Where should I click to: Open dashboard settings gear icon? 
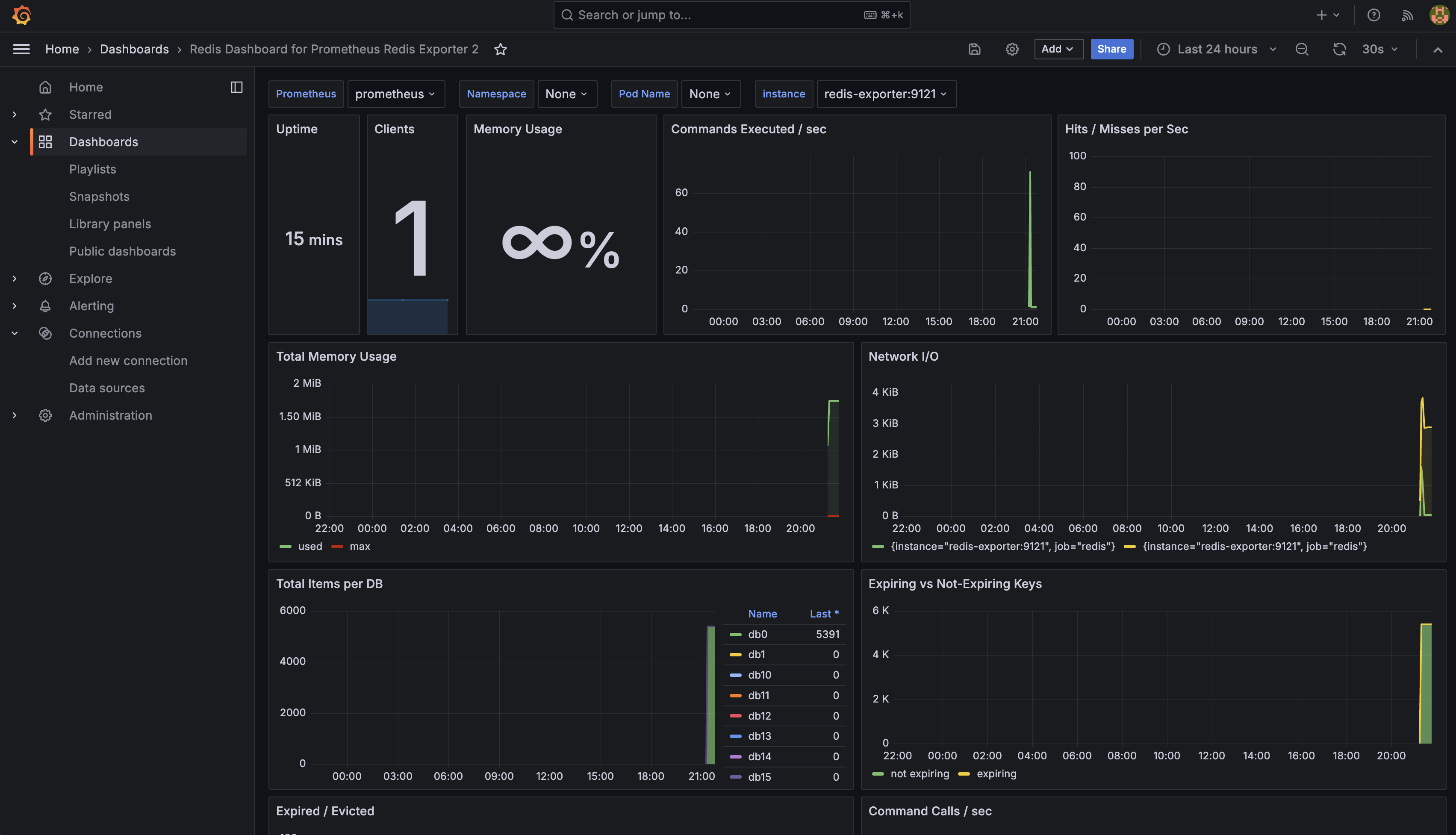(1012, 49)
